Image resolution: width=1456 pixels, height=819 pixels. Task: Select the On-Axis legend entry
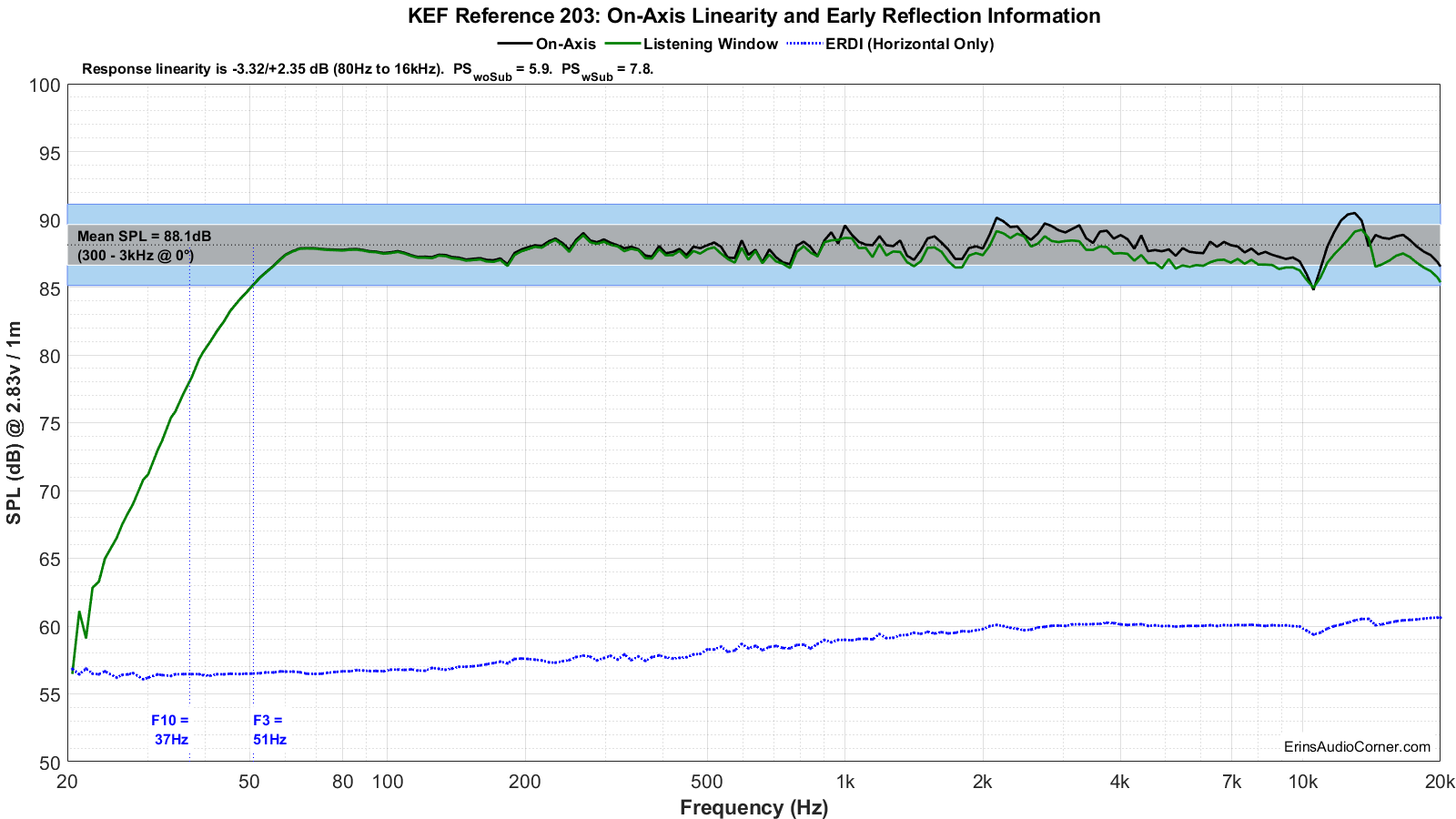click(x=547, y=44)
